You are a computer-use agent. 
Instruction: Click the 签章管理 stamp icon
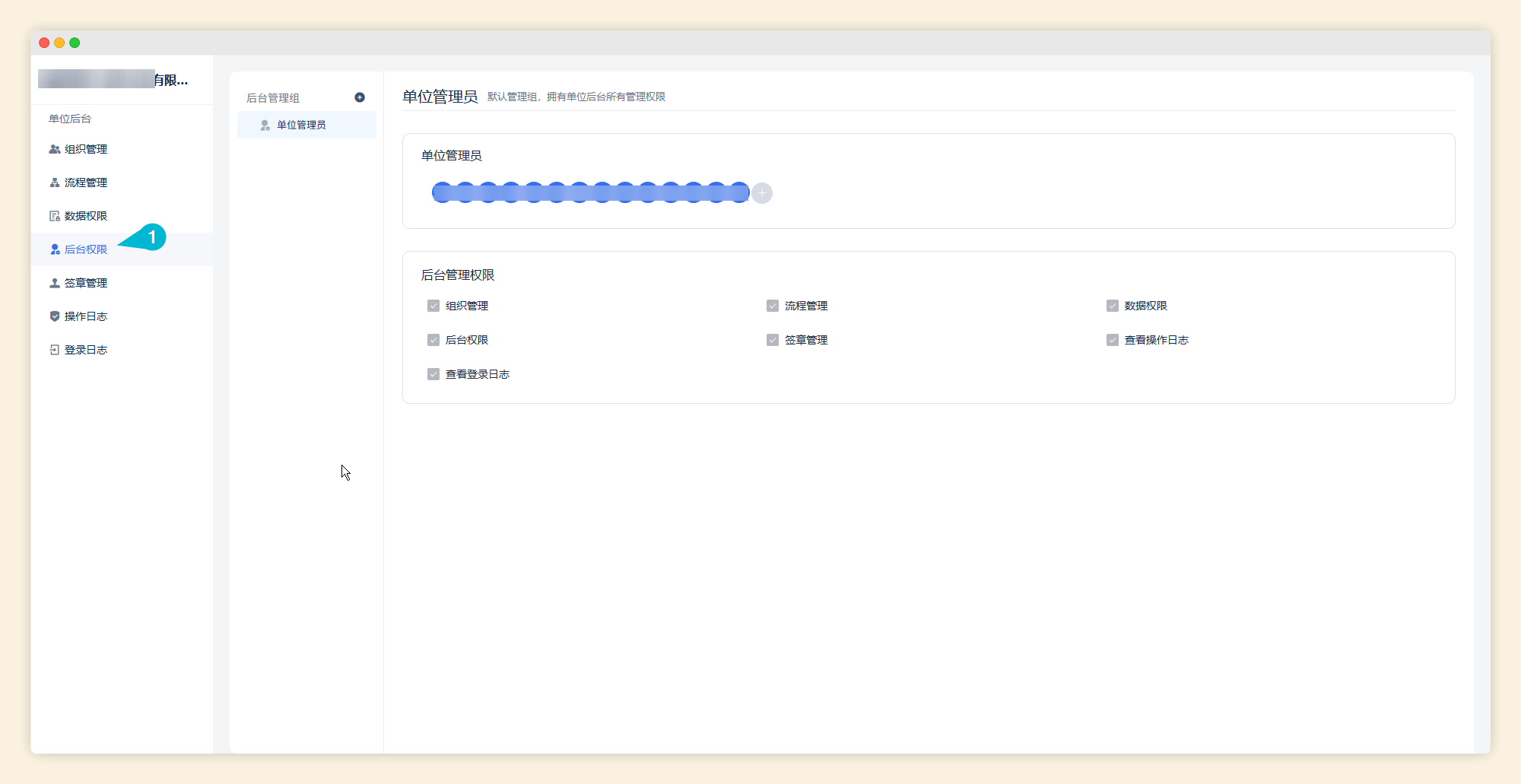55,283
